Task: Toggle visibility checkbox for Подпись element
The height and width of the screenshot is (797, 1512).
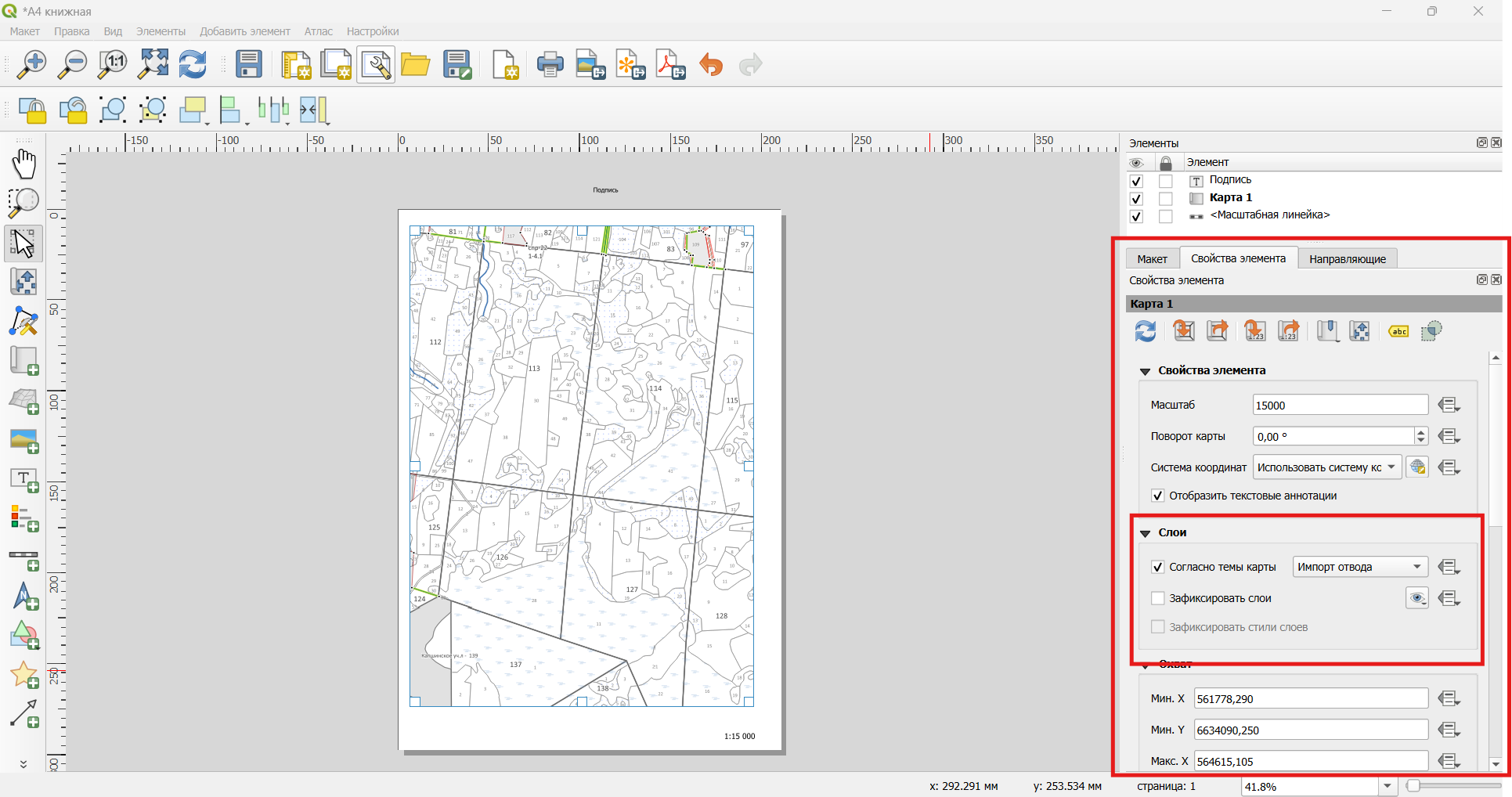Action: 1136,181
